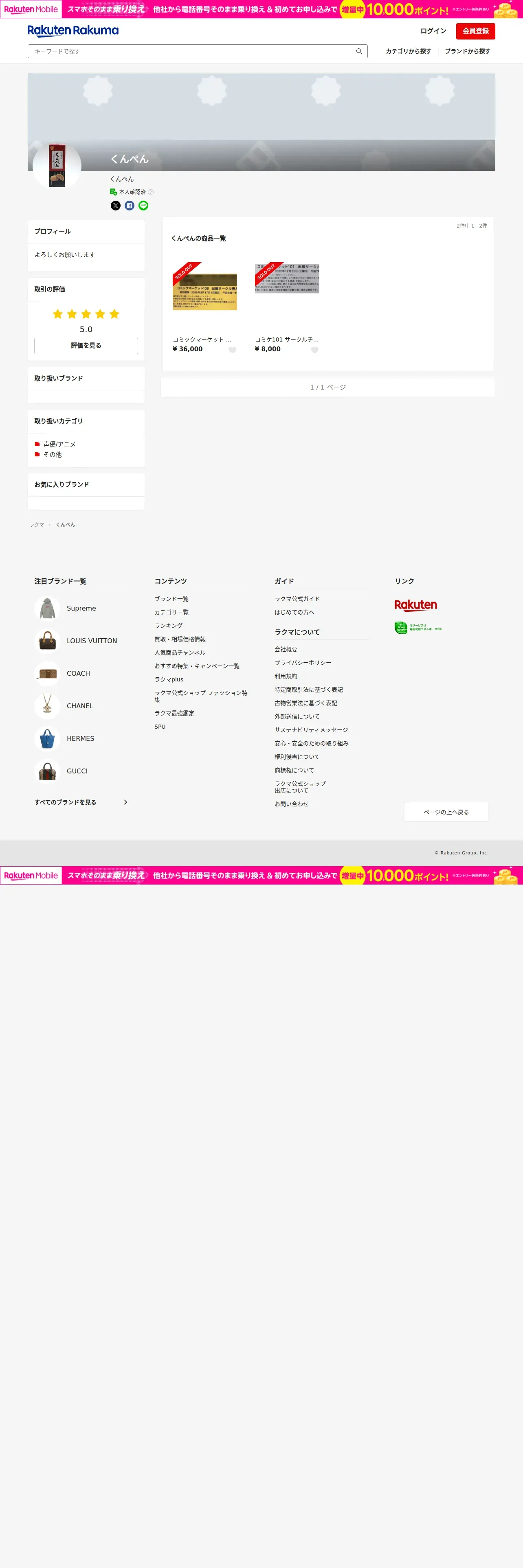Select 声優/アニメ category
This screenshot has width=523, height=1568.
click(x=59, y=445)
